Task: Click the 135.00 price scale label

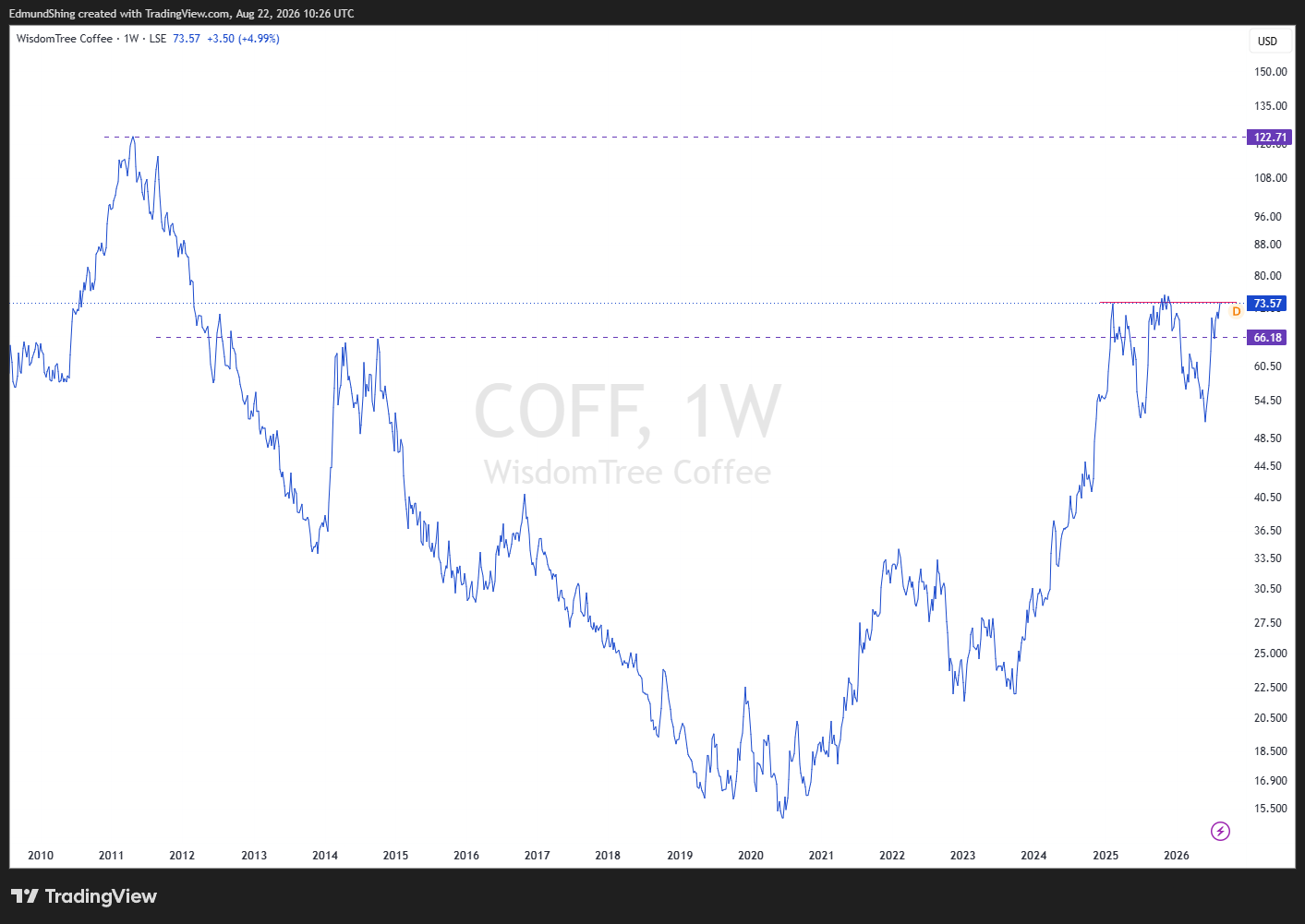Action: [1270, 106]
